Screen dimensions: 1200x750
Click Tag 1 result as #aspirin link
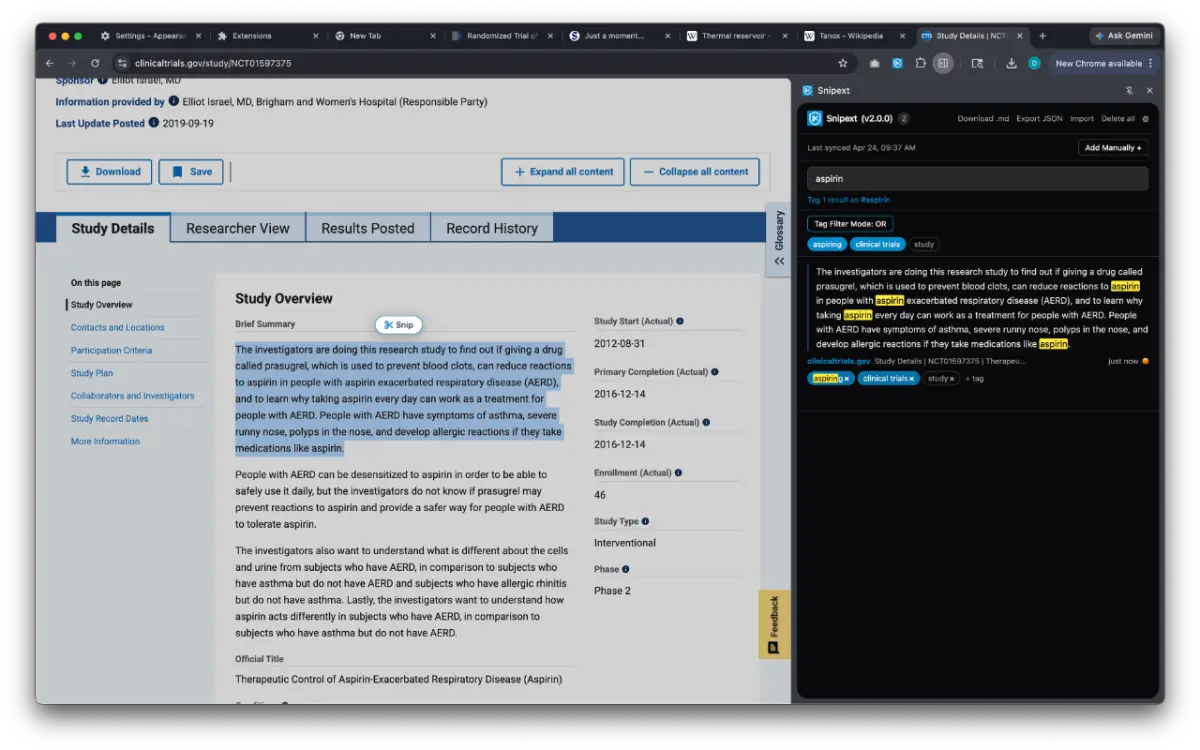[x=849, y=200]
